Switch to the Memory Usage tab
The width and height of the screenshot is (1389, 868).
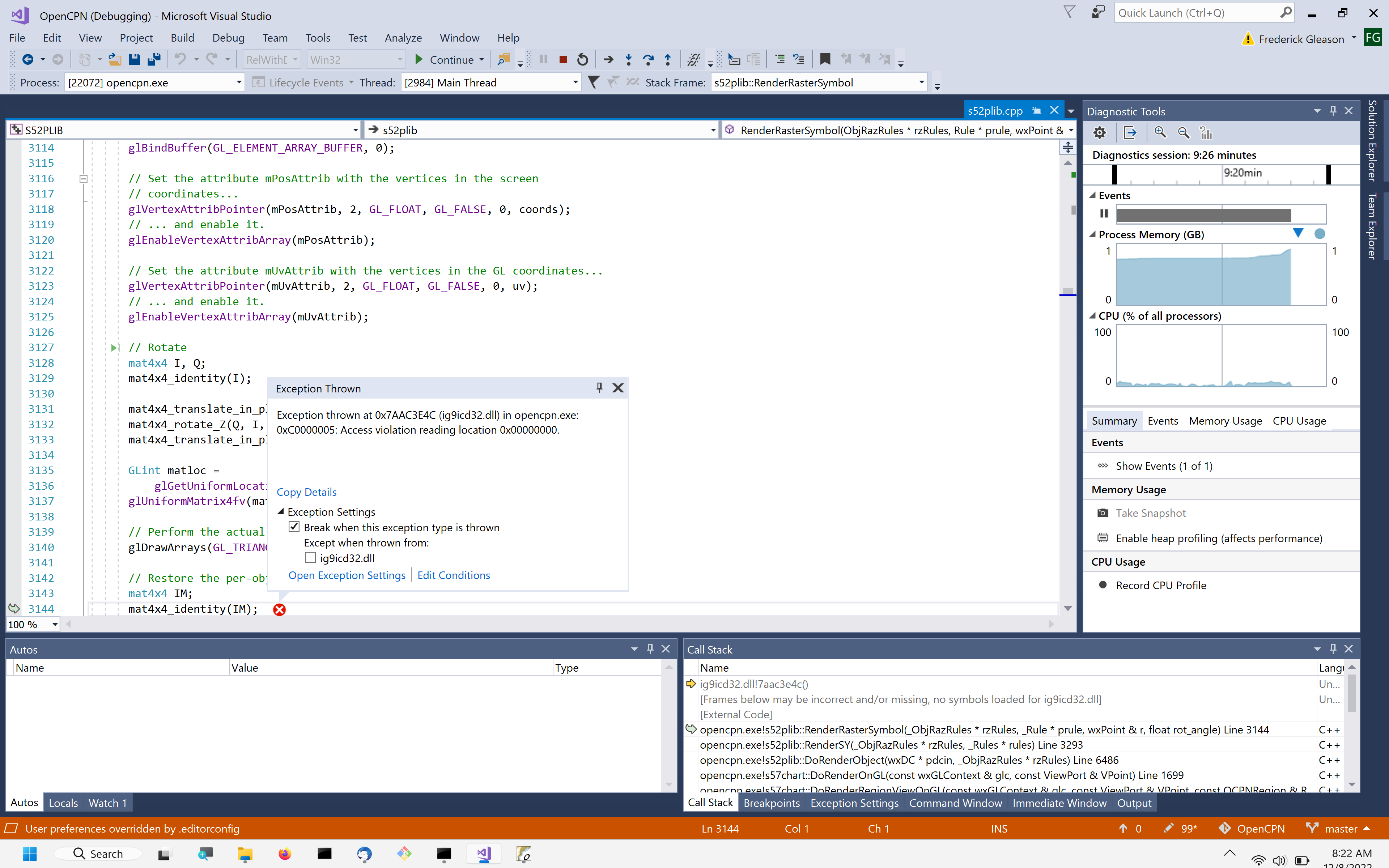[1226, 421]
